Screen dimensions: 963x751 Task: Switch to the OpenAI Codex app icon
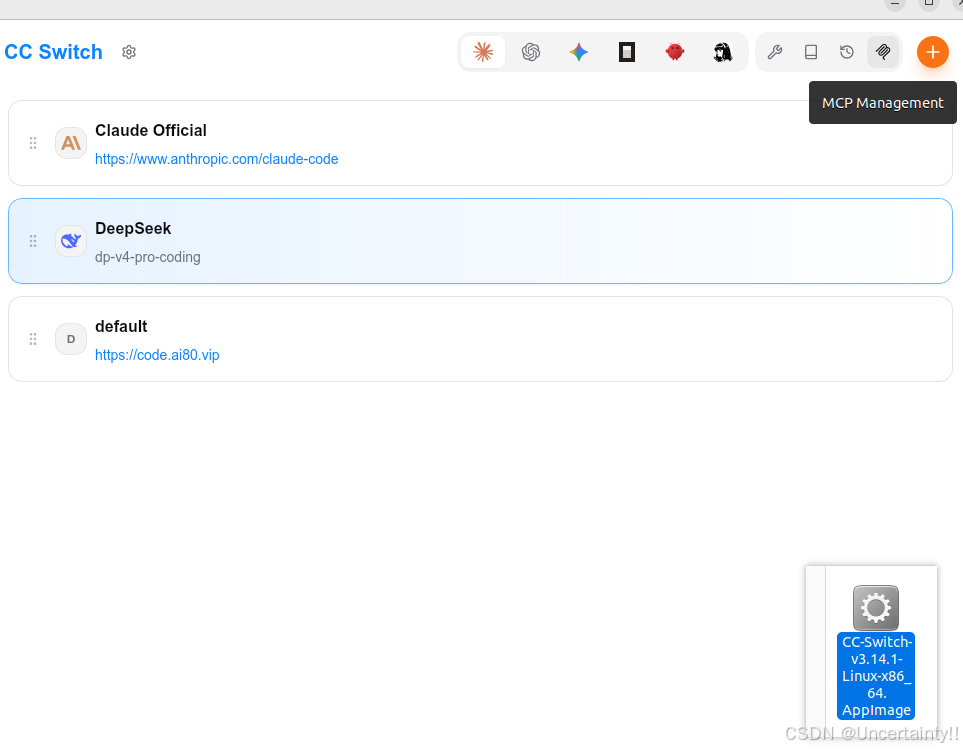[x=531, y=52]
